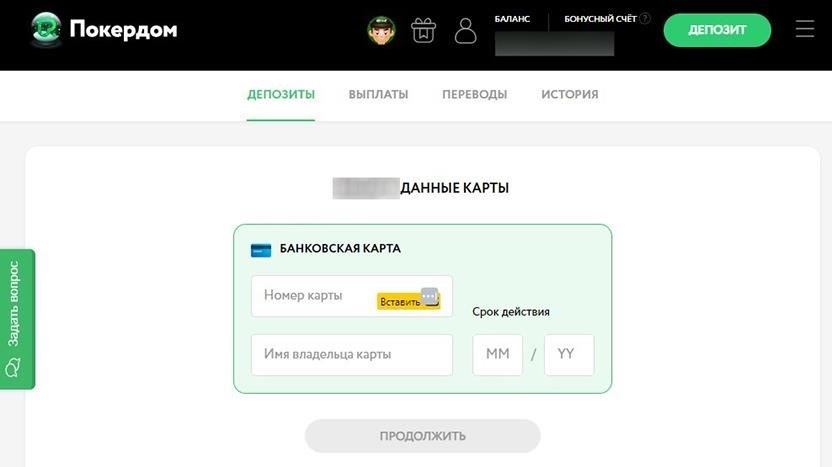The image size is (832, 467).
Task: Focus the Имя владельца карты field
Action: (351, 354)
